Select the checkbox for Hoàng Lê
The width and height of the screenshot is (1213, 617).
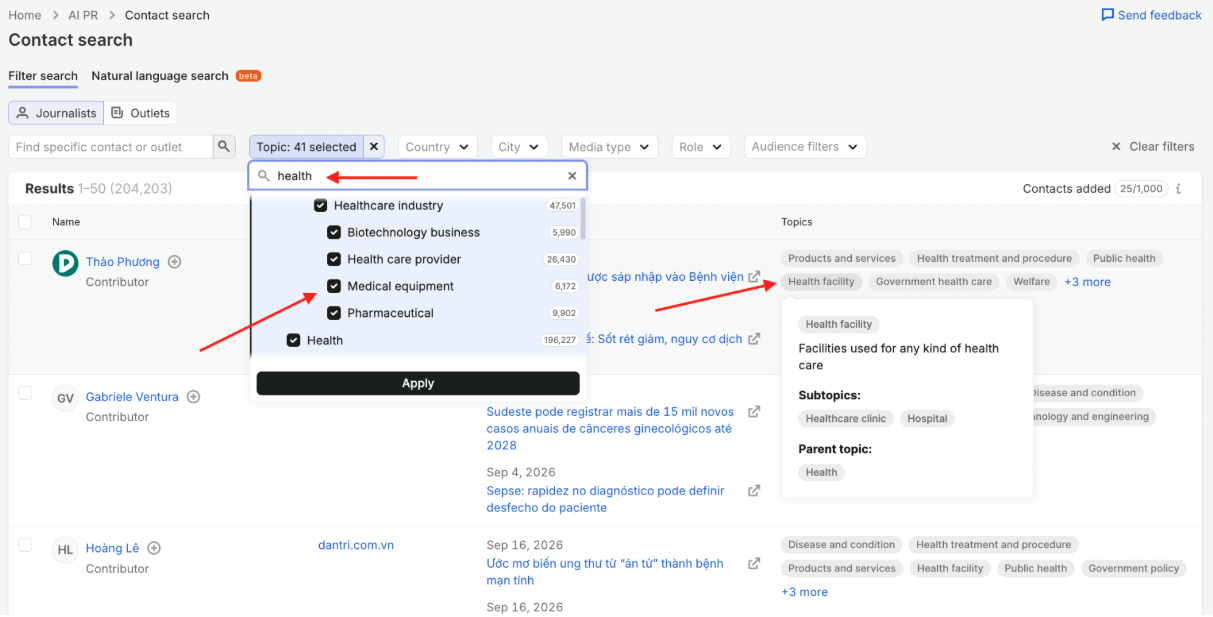point(25,545)
